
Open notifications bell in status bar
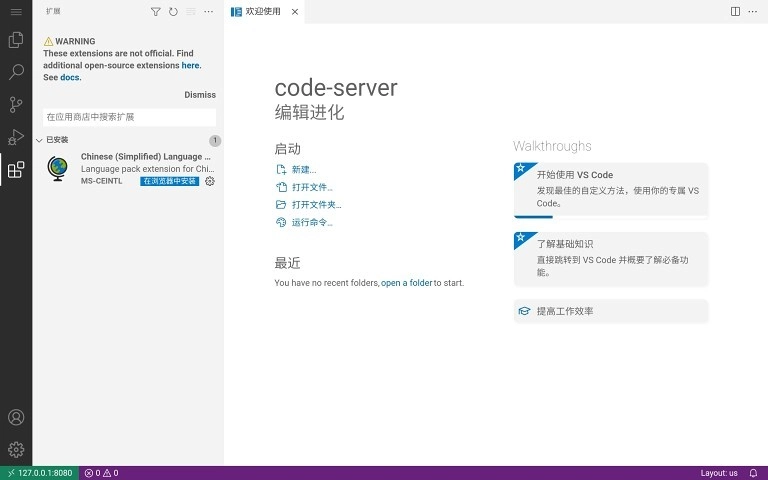pos(753,473)
